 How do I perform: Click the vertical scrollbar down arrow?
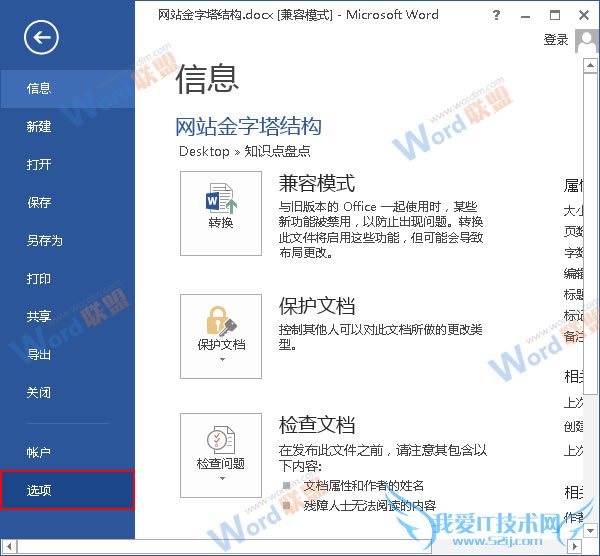pos(590,530)
